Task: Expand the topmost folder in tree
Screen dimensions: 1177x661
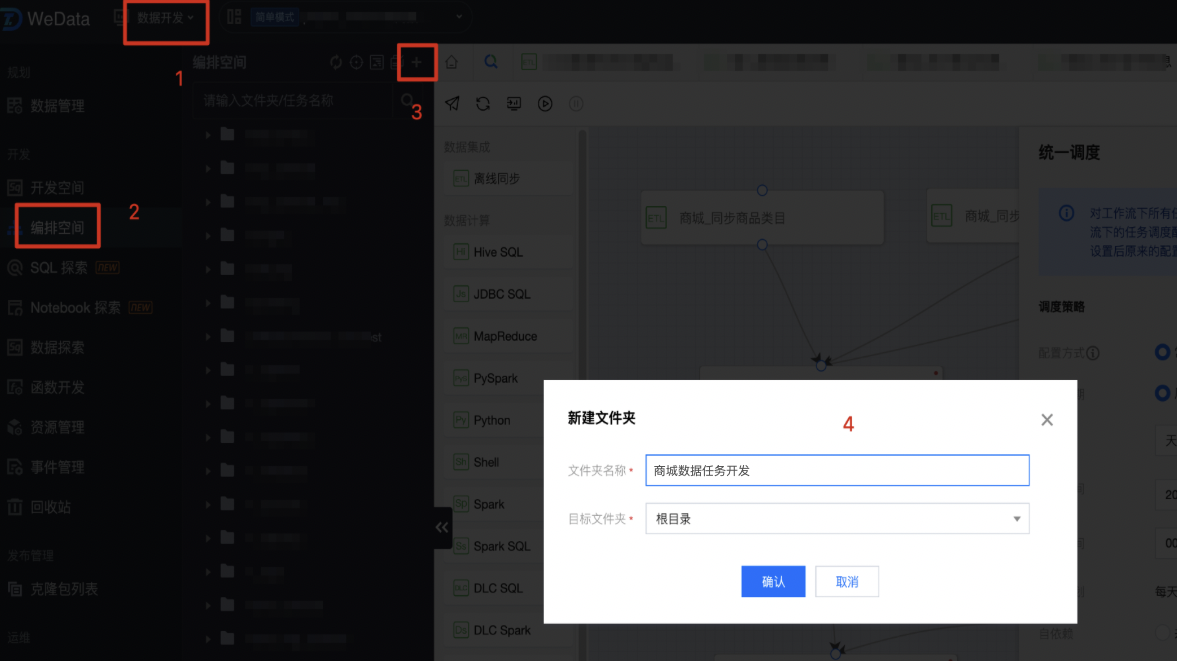Action: (x=208, y=135)
